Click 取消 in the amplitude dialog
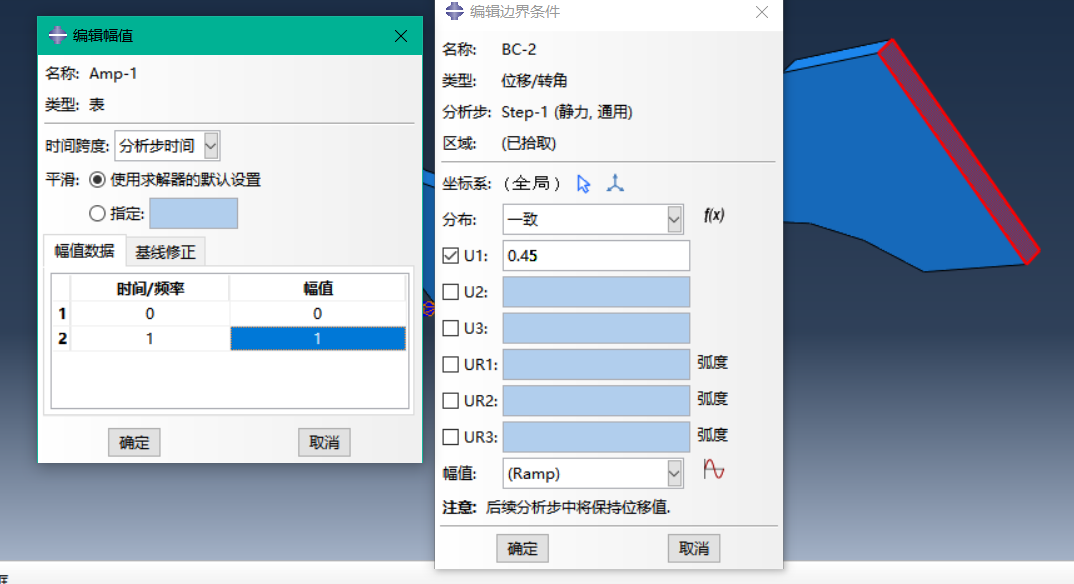Screen dimensions: 1074x584 [x=324, y=443]
